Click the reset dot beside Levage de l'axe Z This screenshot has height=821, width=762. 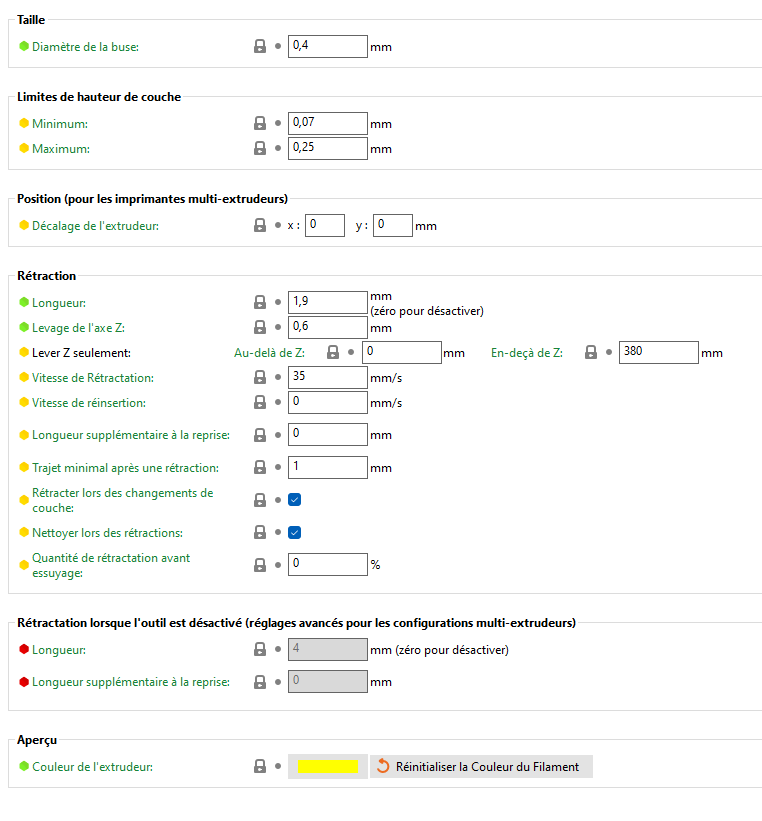(278, 327)
